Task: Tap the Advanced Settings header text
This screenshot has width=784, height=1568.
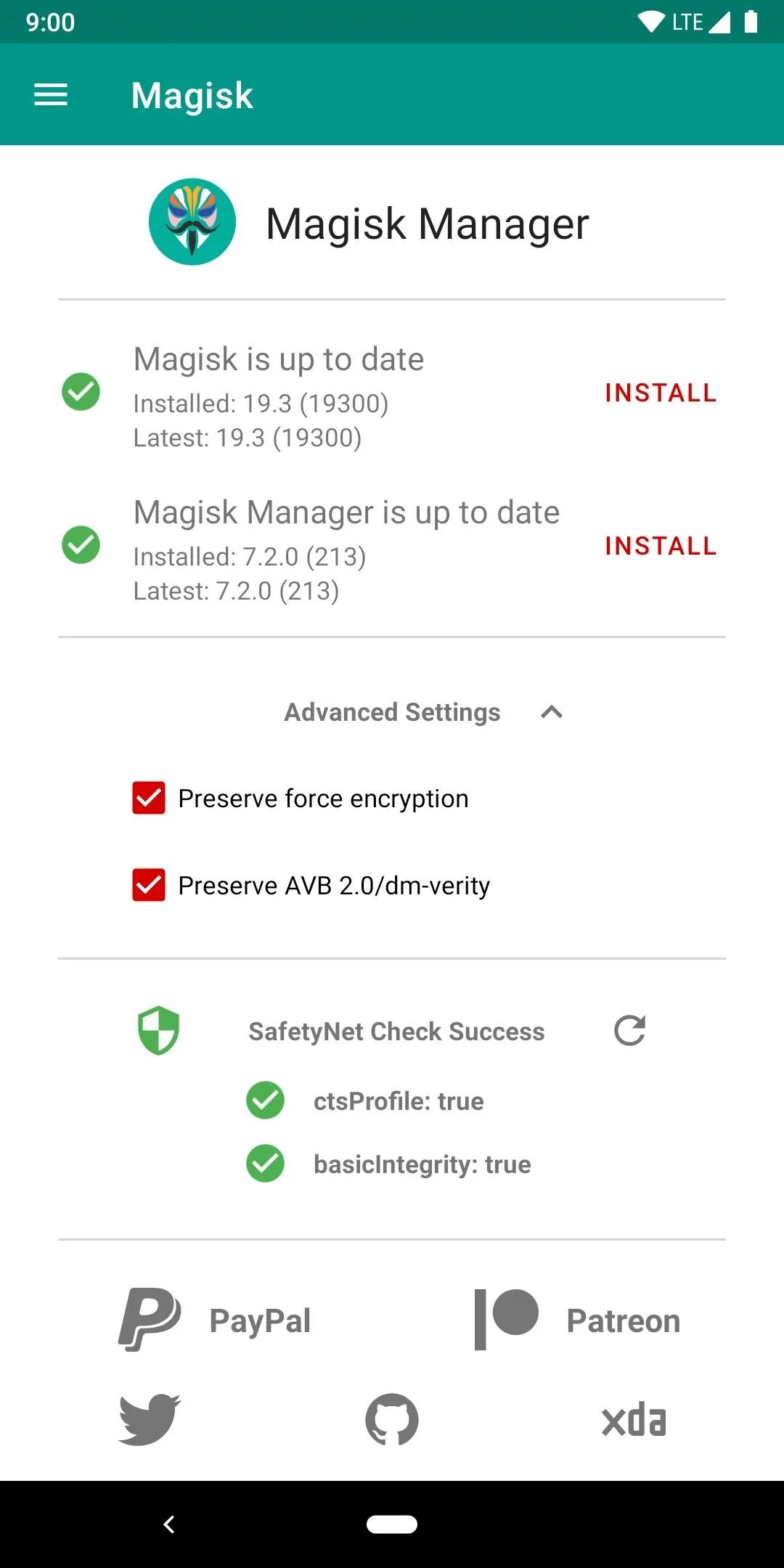Action: click(x=392, y=712)
